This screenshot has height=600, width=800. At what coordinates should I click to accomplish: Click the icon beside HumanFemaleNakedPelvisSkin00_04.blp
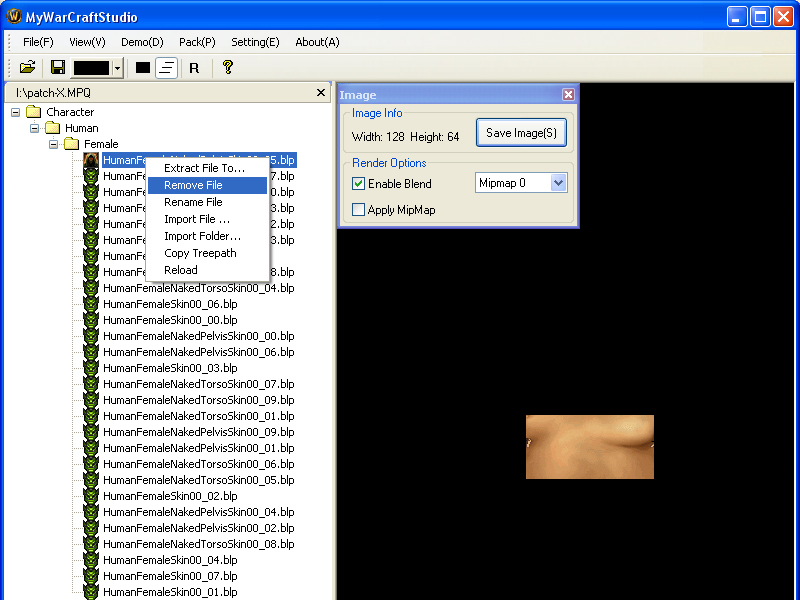[x=91, y=512]
